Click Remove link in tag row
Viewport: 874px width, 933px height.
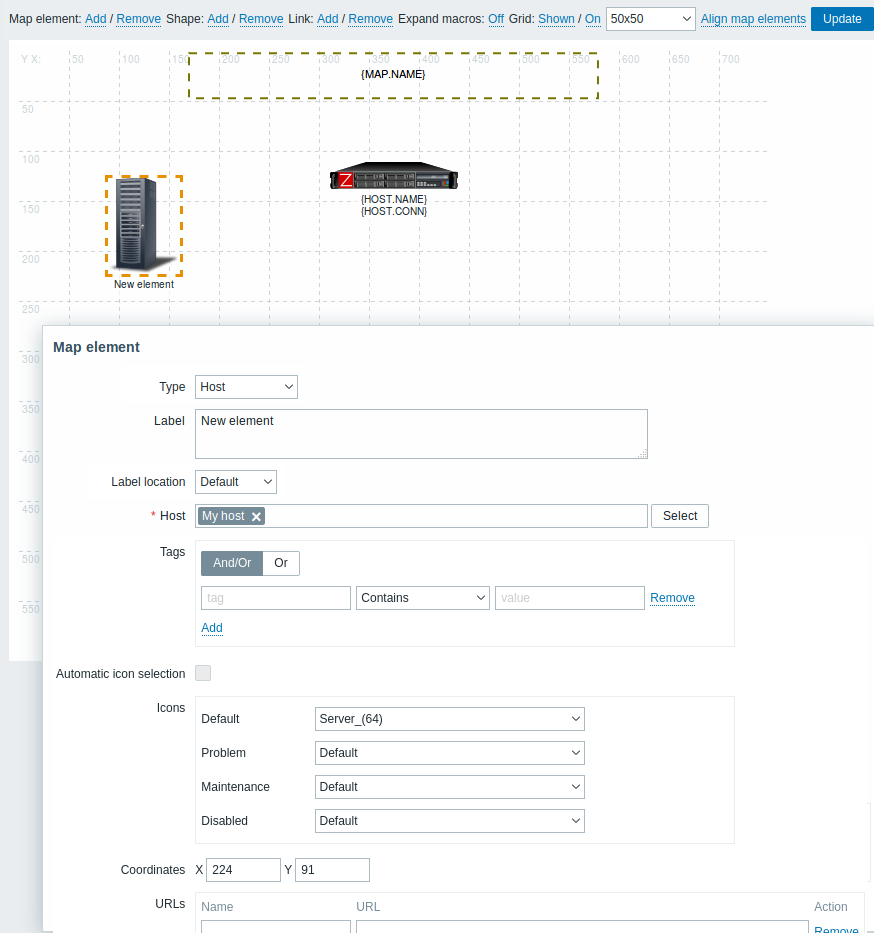tap(672, 598)
